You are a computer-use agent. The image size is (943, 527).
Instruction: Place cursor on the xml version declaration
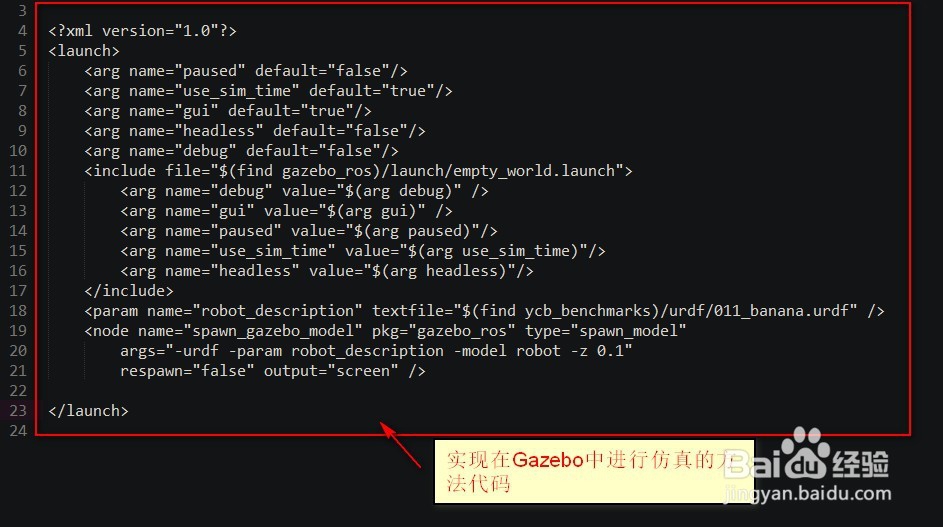(x=143, y=31)
